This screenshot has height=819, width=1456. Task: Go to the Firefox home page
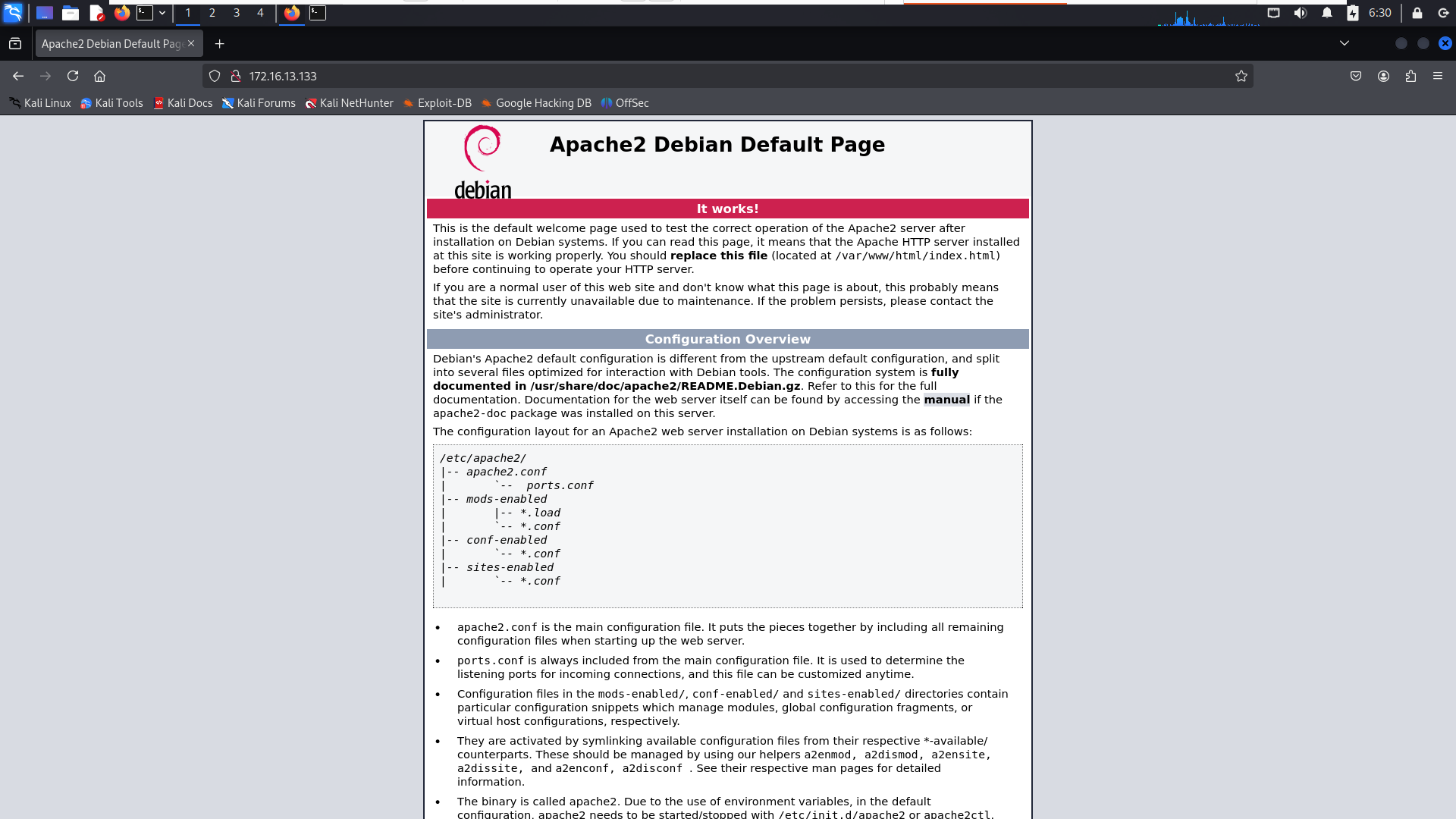tap(99, 76)
